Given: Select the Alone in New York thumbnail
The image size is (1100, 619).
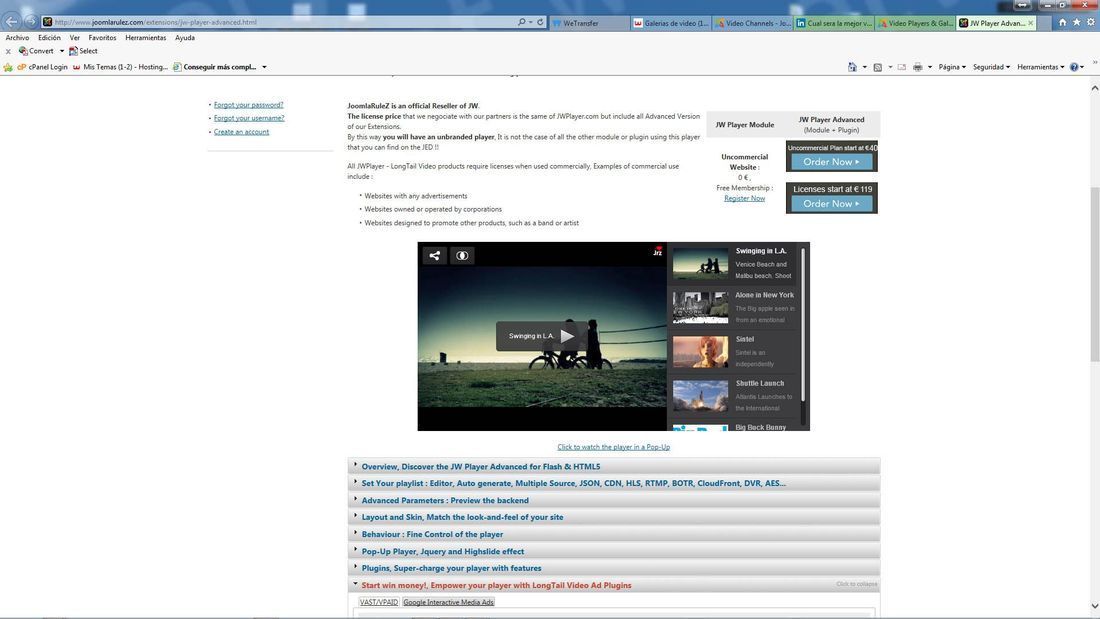Looking at the screenshot, I should click(x=700, y=307).
